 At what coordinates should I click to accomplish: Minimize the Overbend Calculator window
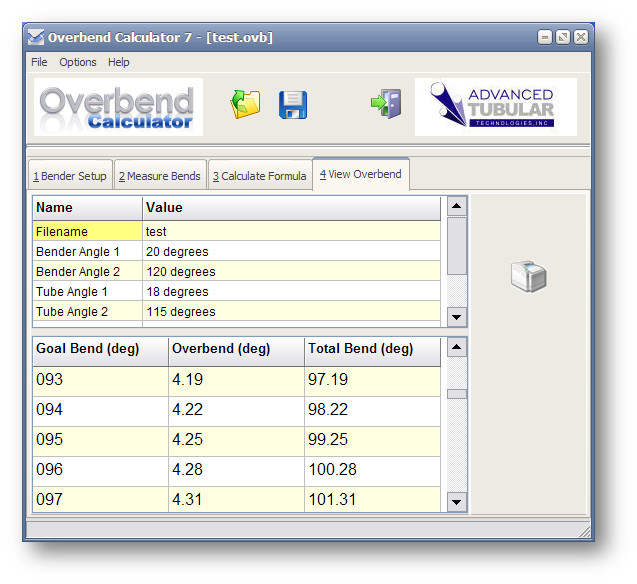[x=545, y=37]
